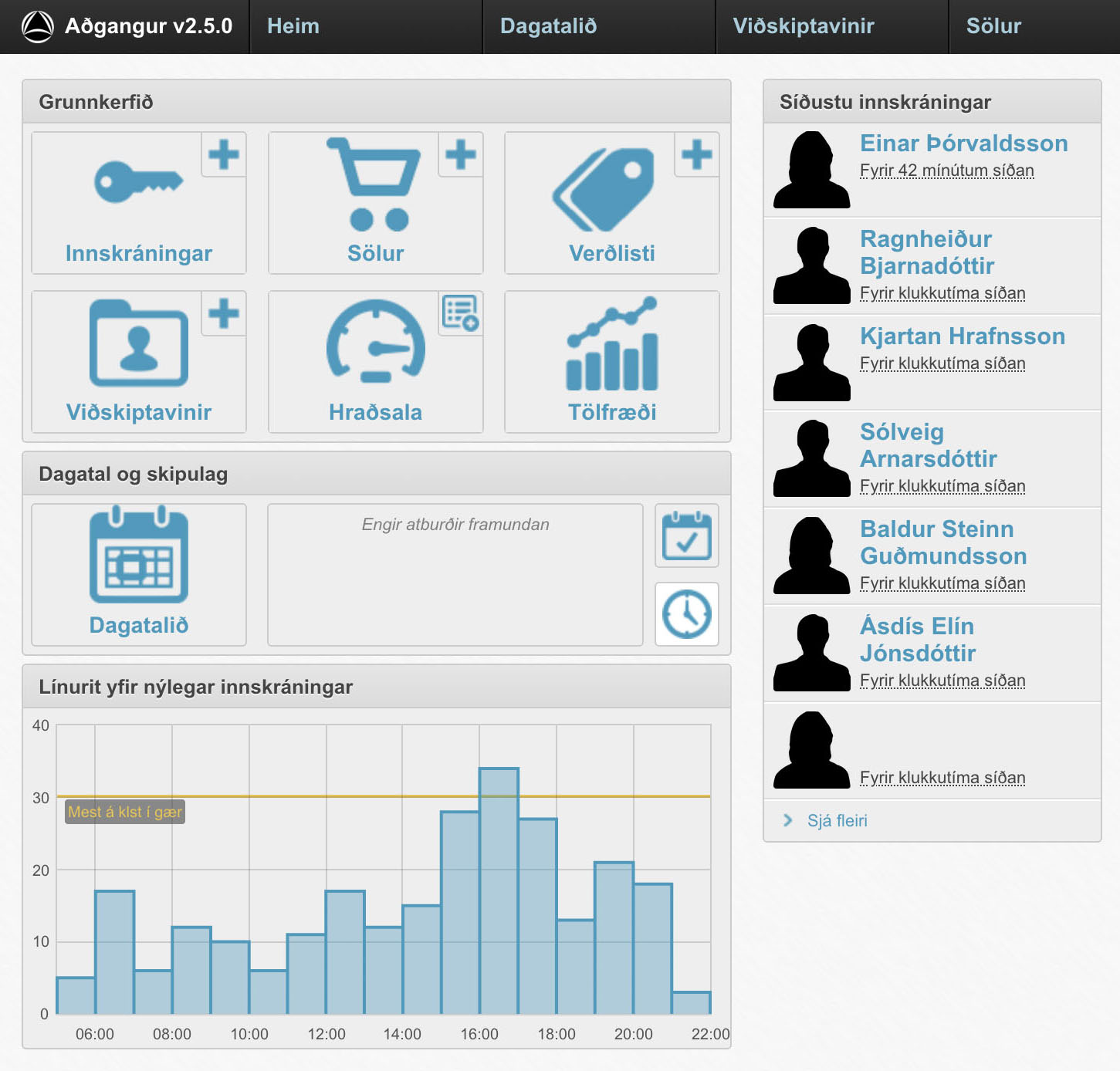This screenshot has width=1120, height=1071.
Task: Add new customer via Viðskiptavinir plus
Action: point(224,313)
